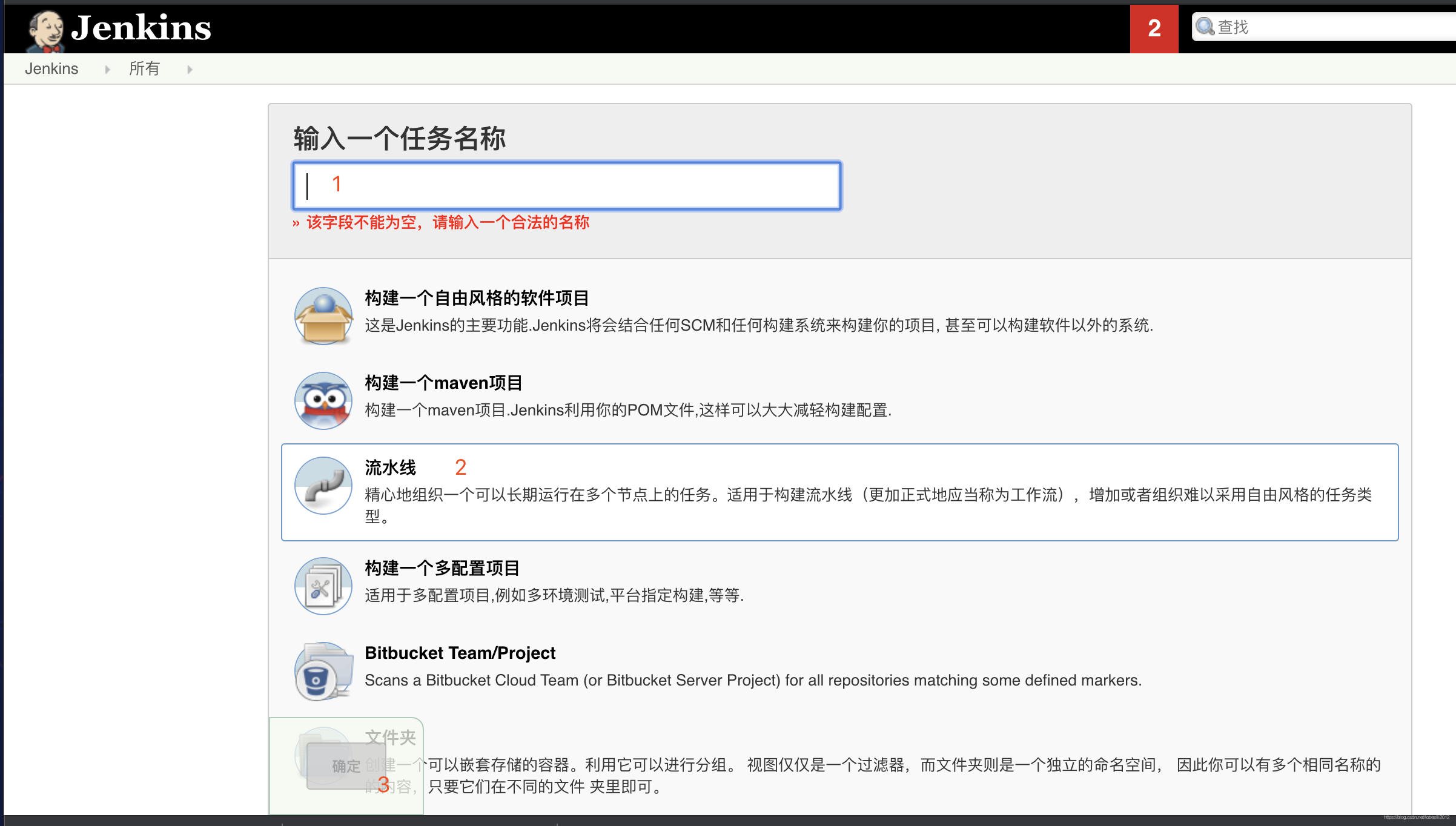
Task: Choose Bitbucket Team/Project title
Action: click(x=460, y=653)
